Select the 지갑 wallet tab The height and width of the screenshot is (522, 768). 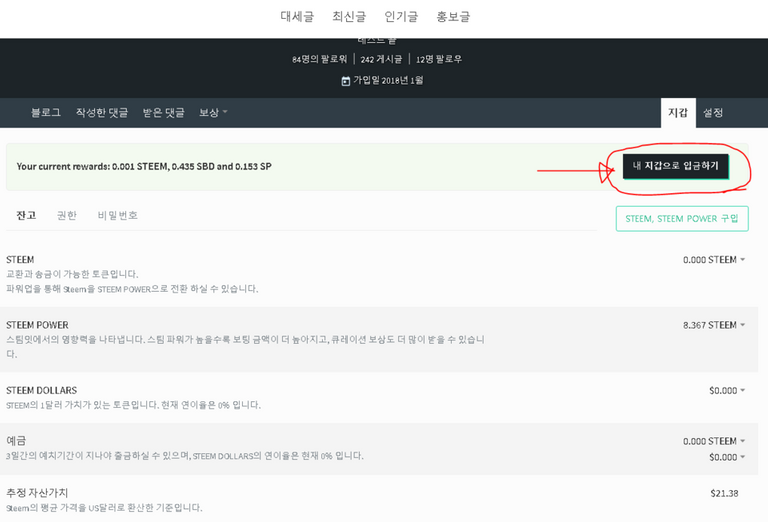[678, 113]
